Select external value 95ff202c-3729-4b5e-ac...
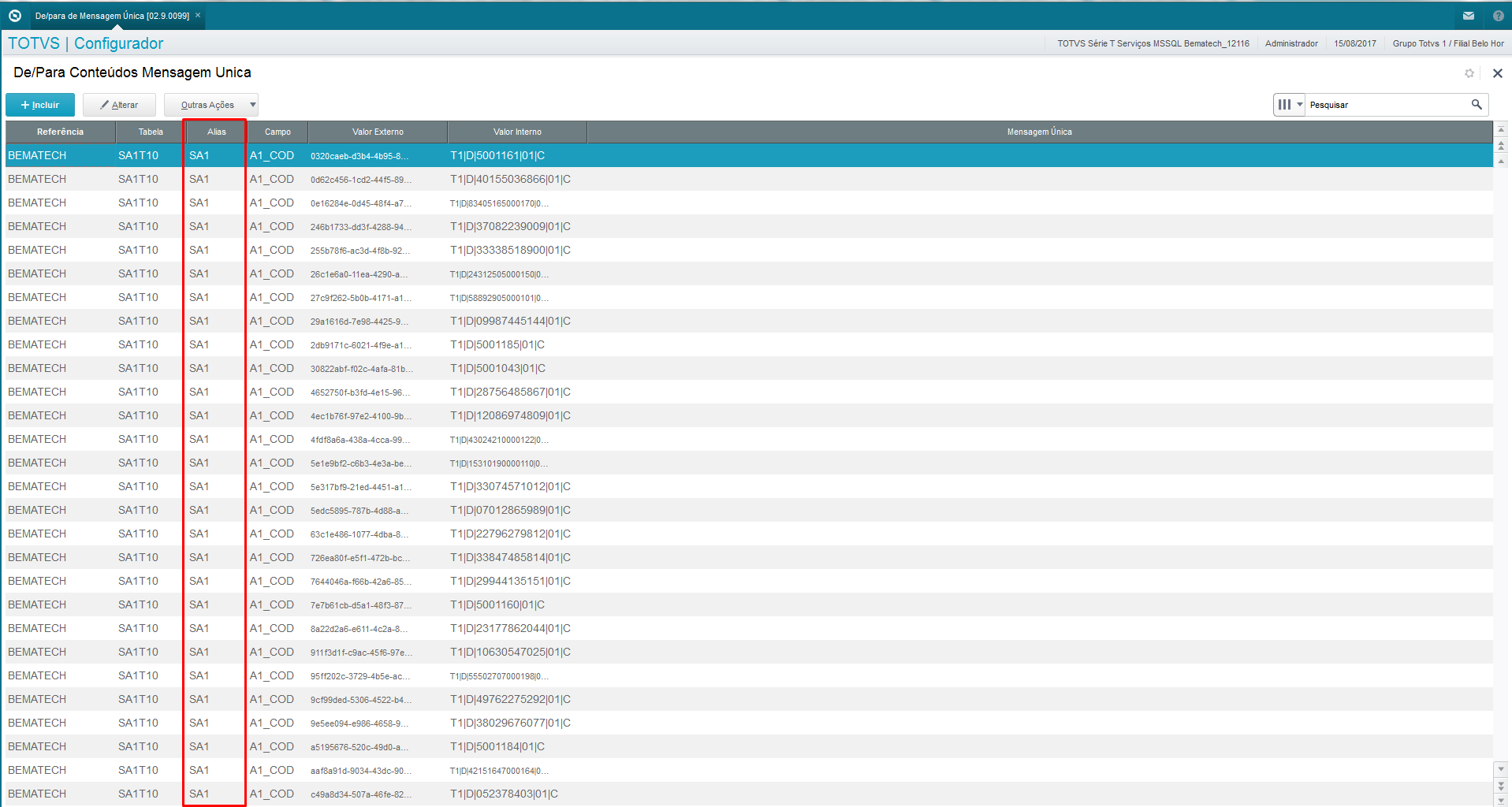This screenshot has width=1512, height=807. (x=360, y=676)
